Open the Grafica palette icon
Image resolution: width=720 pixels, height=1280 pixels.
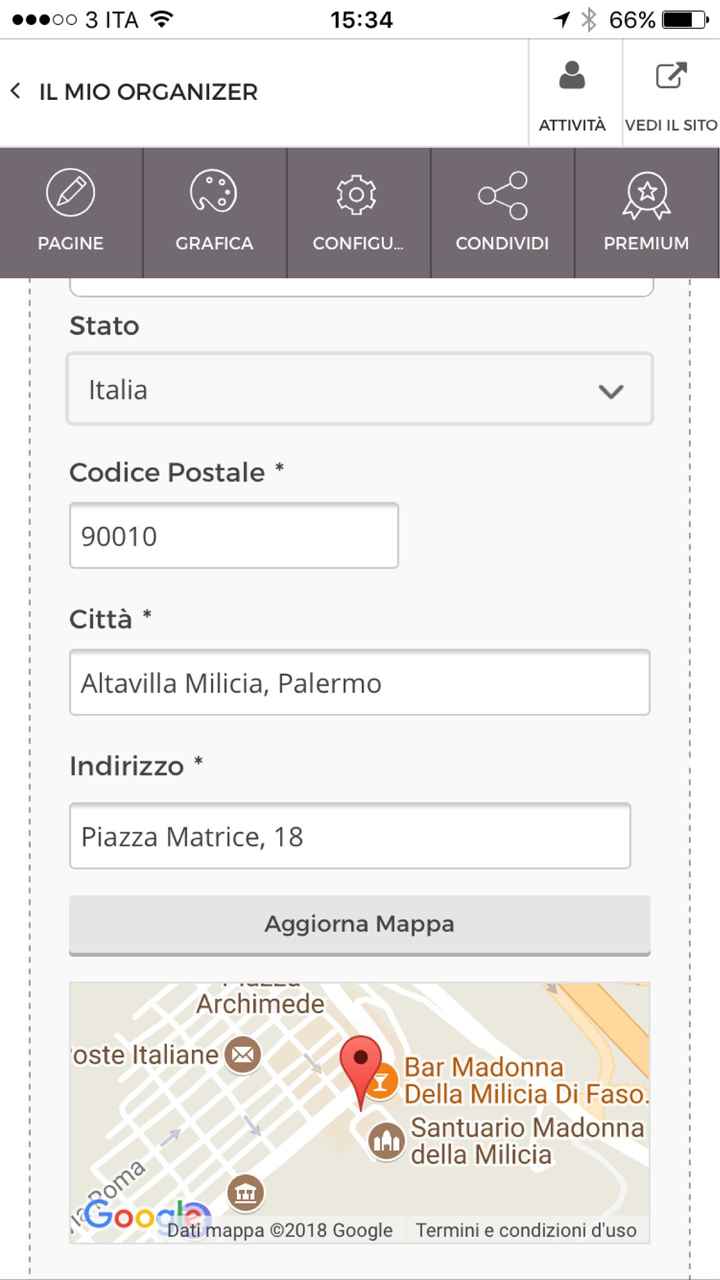214,193
